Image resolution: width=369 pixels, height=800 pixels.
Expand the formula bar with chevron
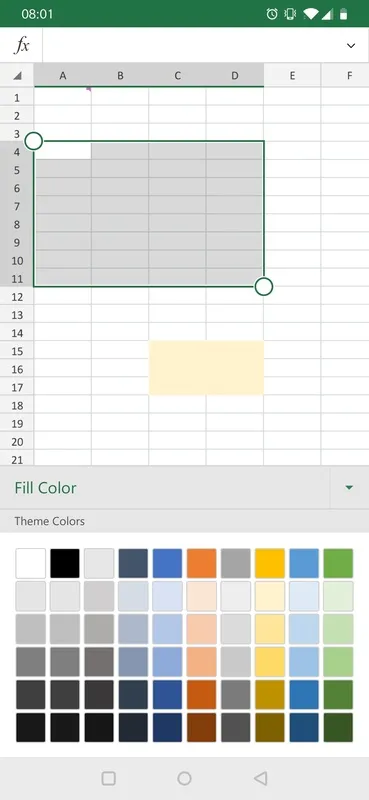tap(351, 46)
